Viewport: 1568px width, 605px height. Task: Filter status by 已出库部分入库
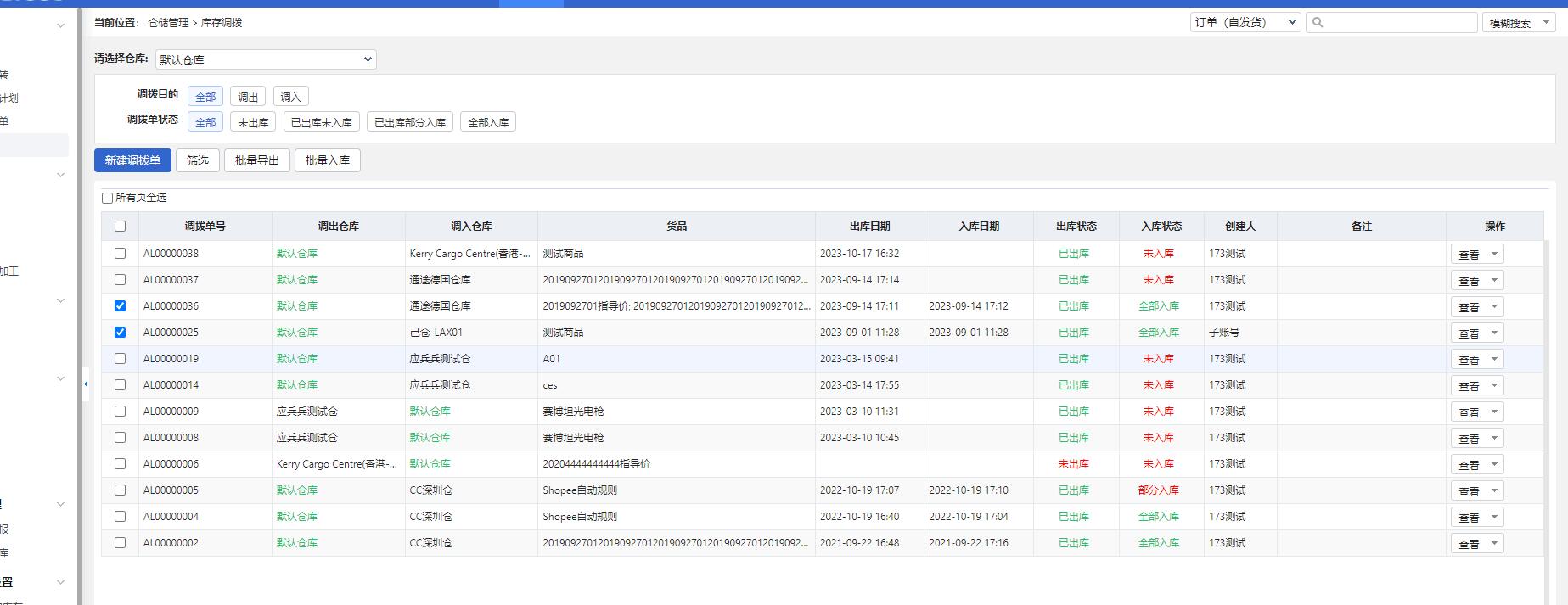410,122
